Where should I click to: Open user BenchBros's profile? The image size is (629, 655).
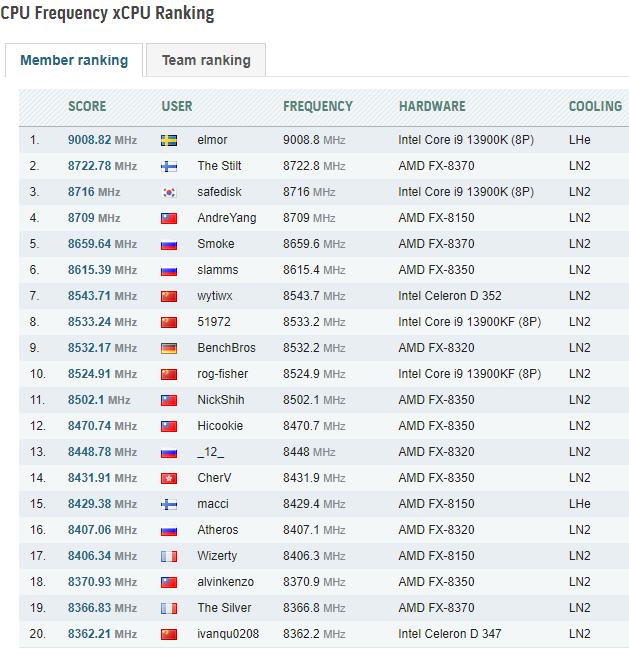(x=226, y=348)
